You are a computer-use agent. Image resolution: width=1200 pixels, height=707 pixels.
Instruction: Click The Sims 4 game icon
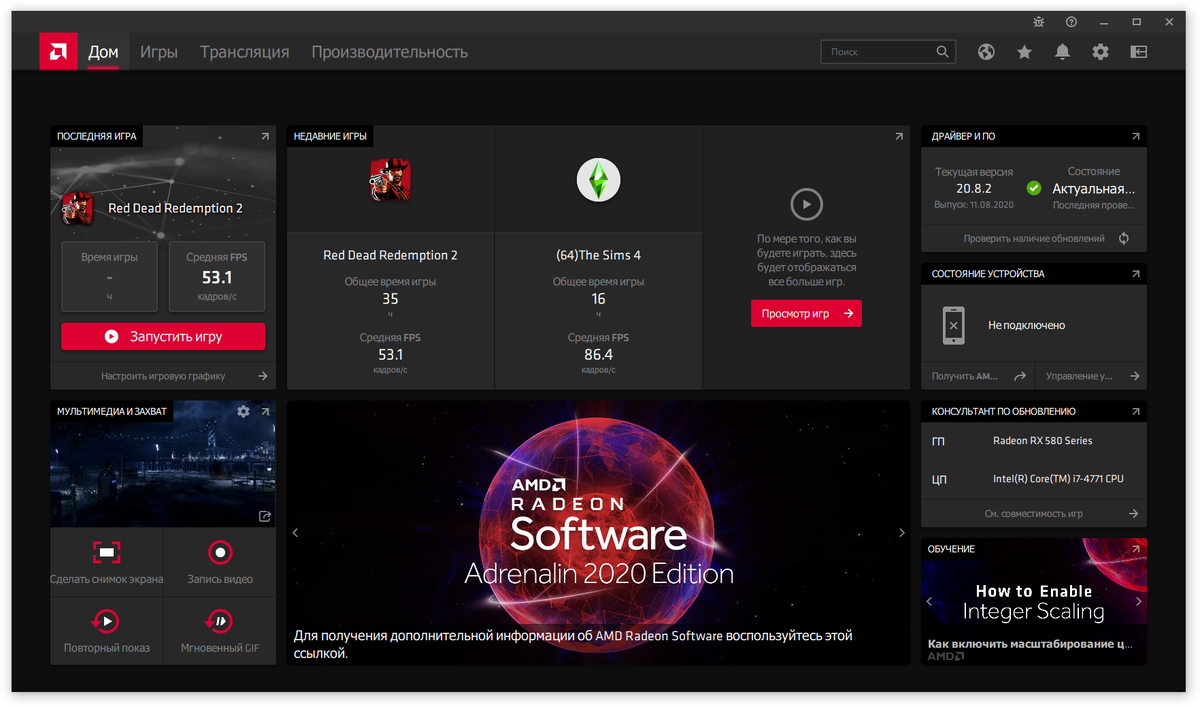click(598, 180)
